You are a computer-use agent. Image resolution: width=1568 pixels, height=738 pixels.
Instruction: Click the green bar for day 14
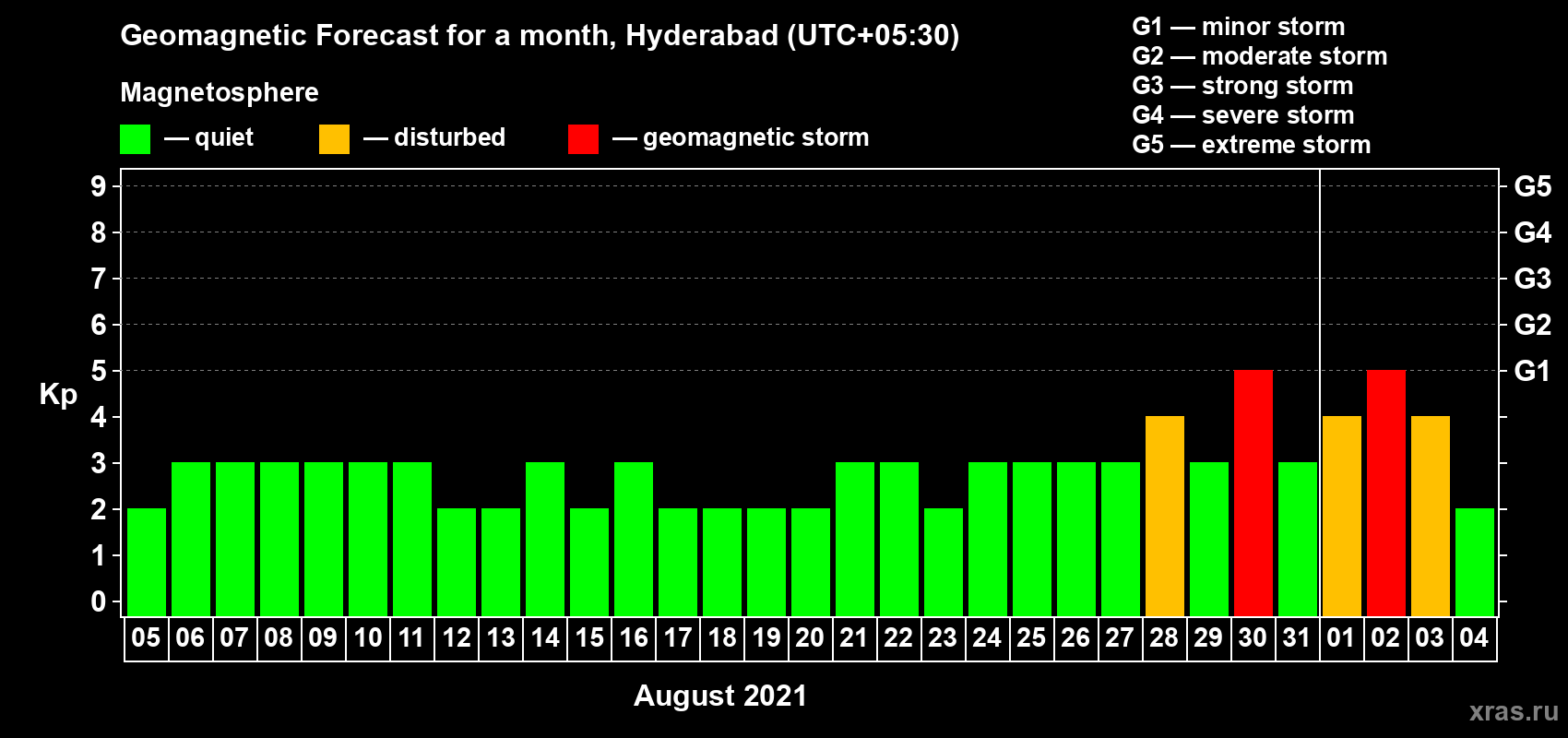pos(545,539)
